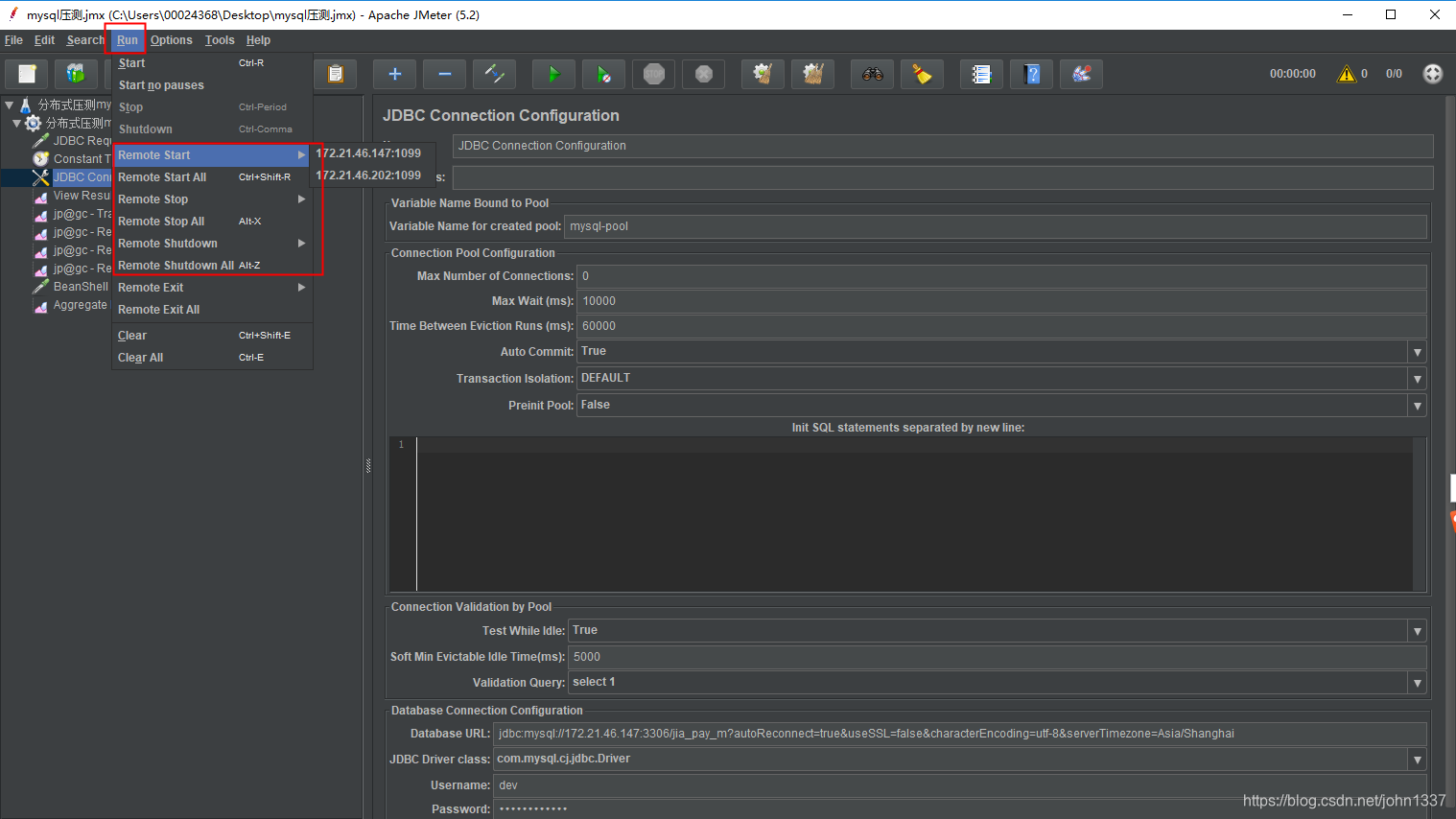1456x819 pixels.
Task: Select Start in the Run menu
Action: click(x=212, y=63)
